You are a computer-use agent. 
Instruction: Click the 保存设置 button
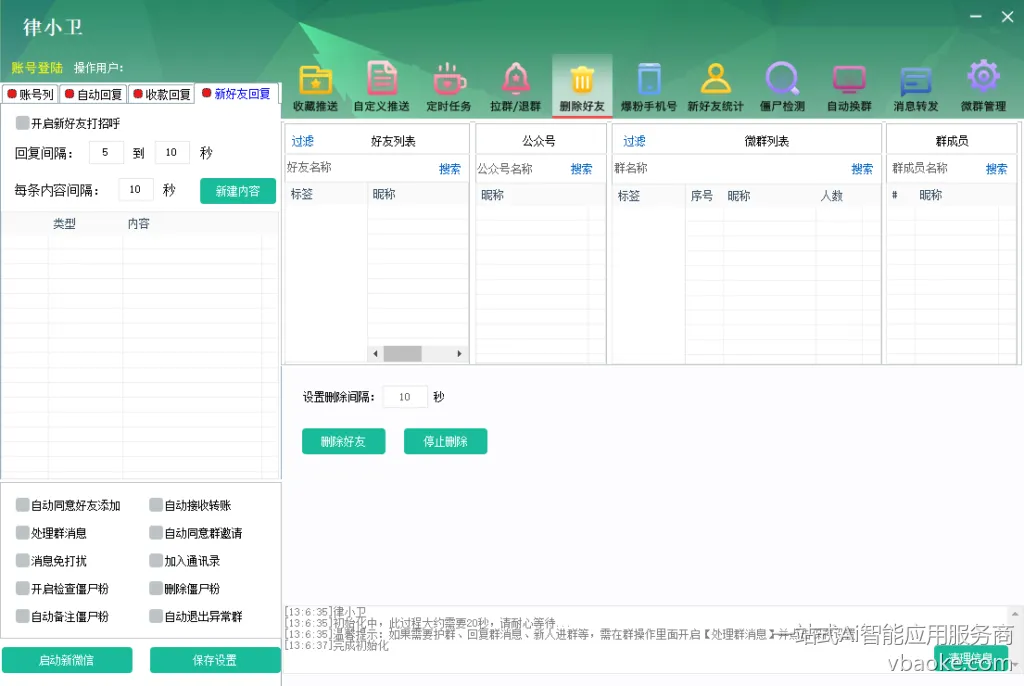[x=215, y=660]
